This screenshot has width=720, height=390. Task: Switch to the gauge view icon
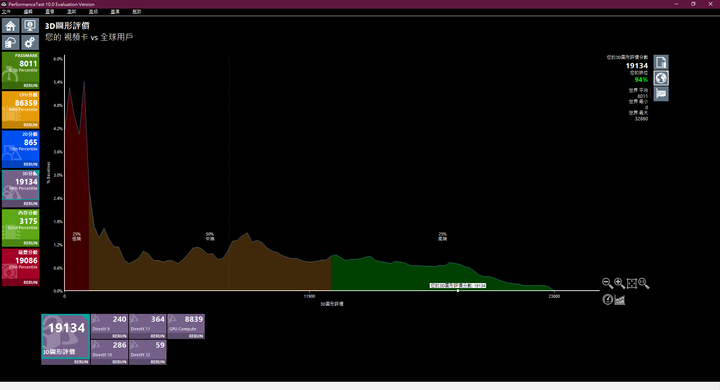point(608,300)
